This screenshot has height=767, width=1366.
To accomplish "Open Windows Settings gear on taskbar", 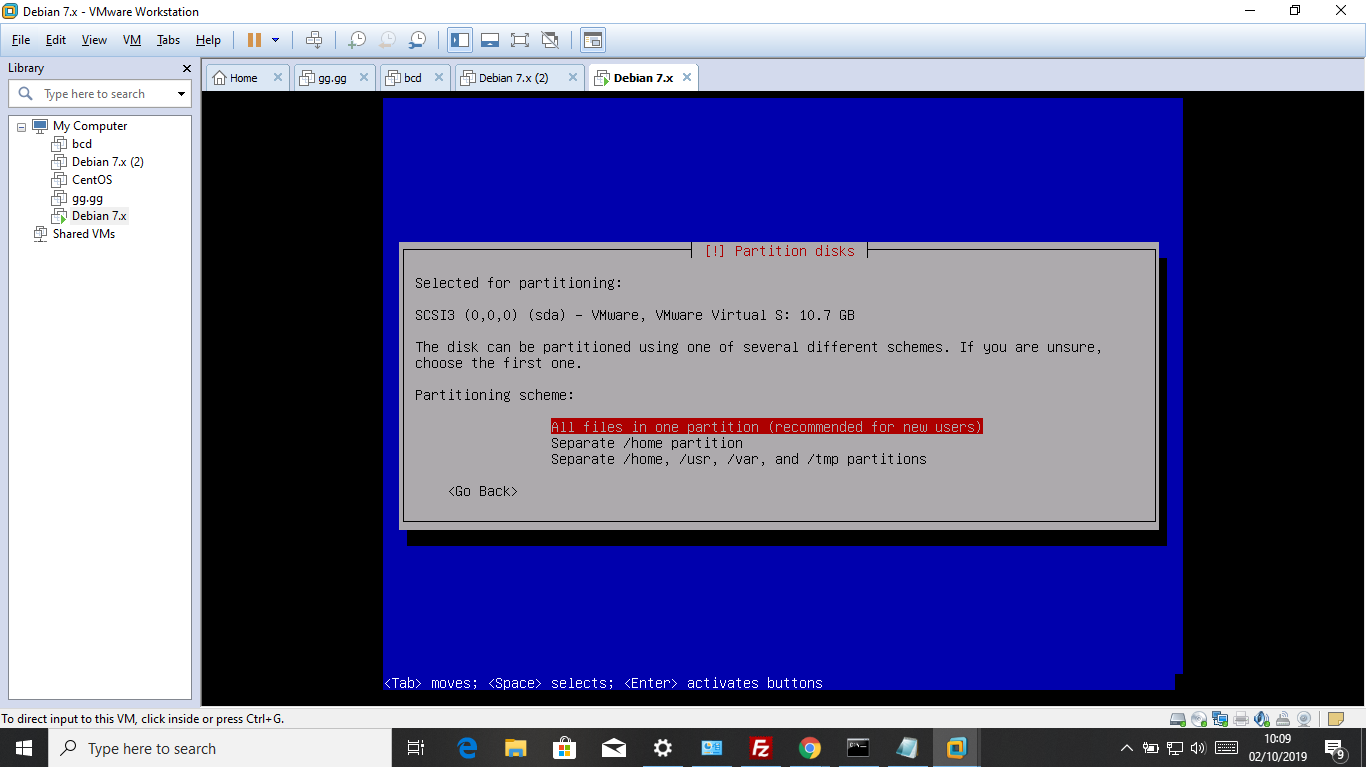I will [663, 748].
